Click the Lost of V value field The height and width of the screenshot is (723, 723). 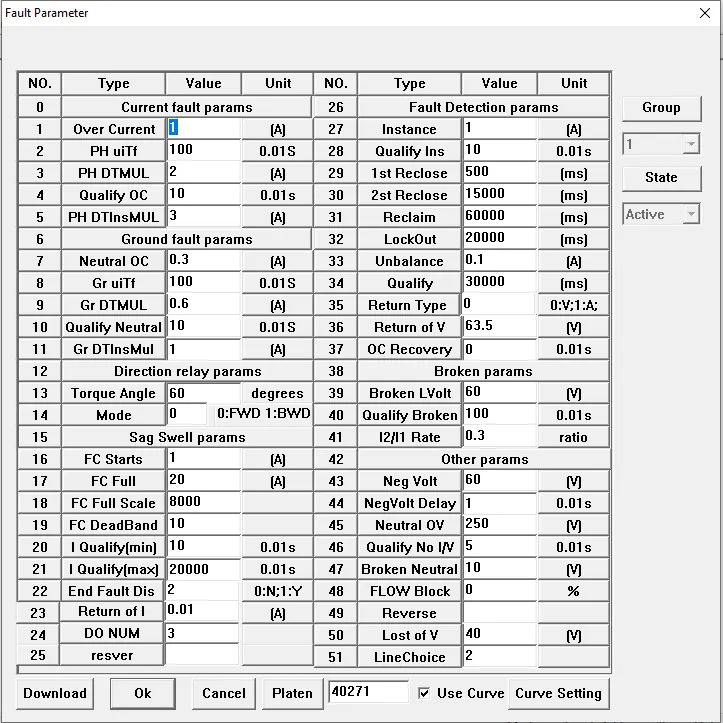[500, 634]
